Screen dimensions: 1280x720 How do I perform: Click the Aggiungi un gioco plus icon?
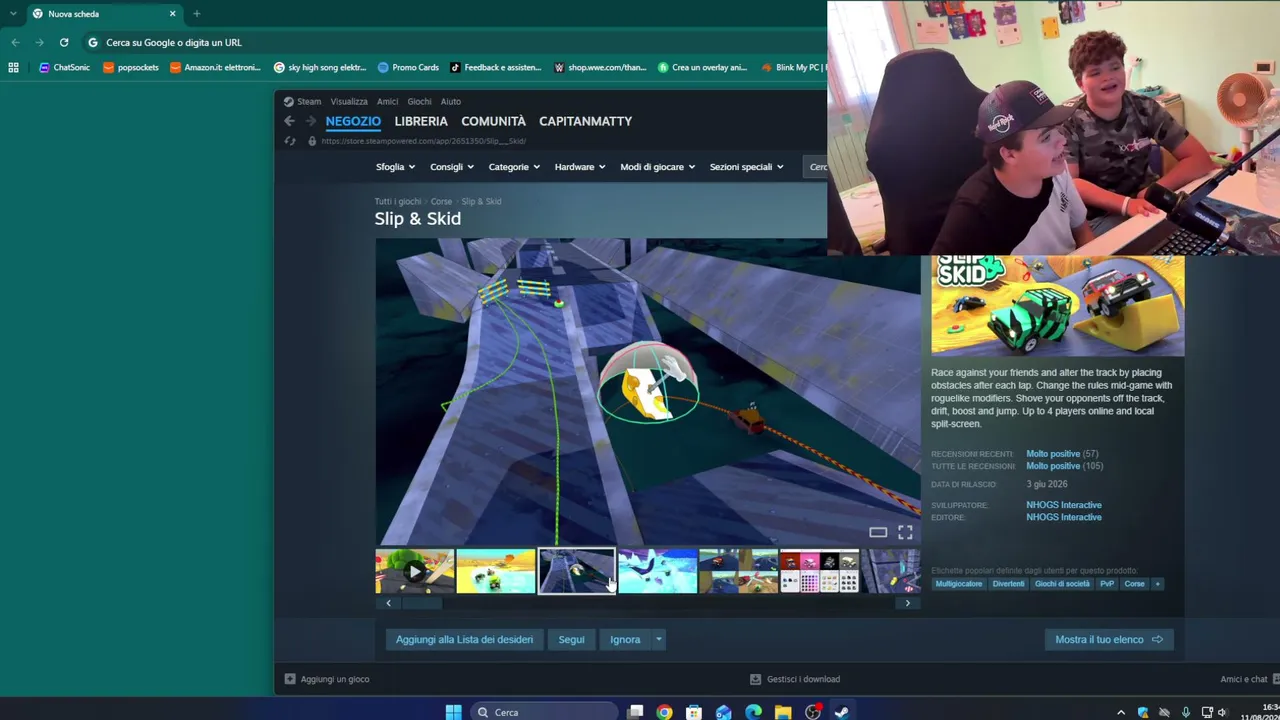[x=290, y=679]
